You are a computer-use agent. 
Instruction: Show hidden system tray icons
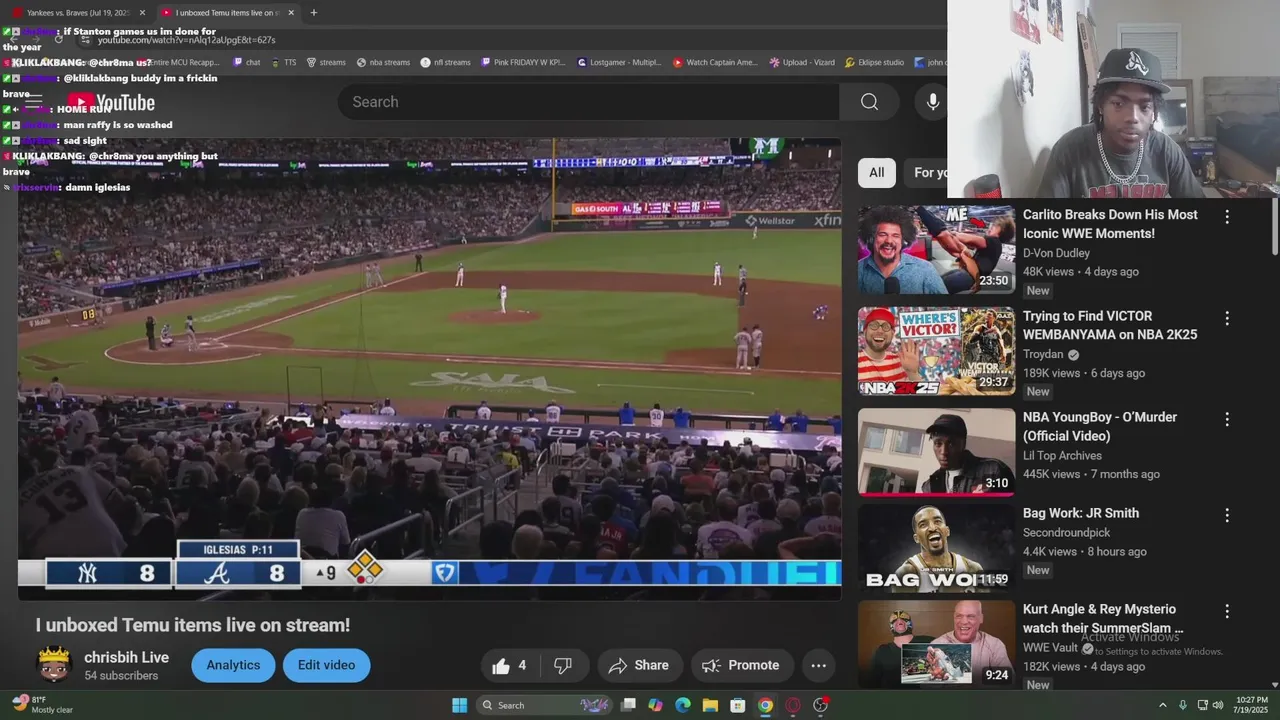coord(1162,705)
